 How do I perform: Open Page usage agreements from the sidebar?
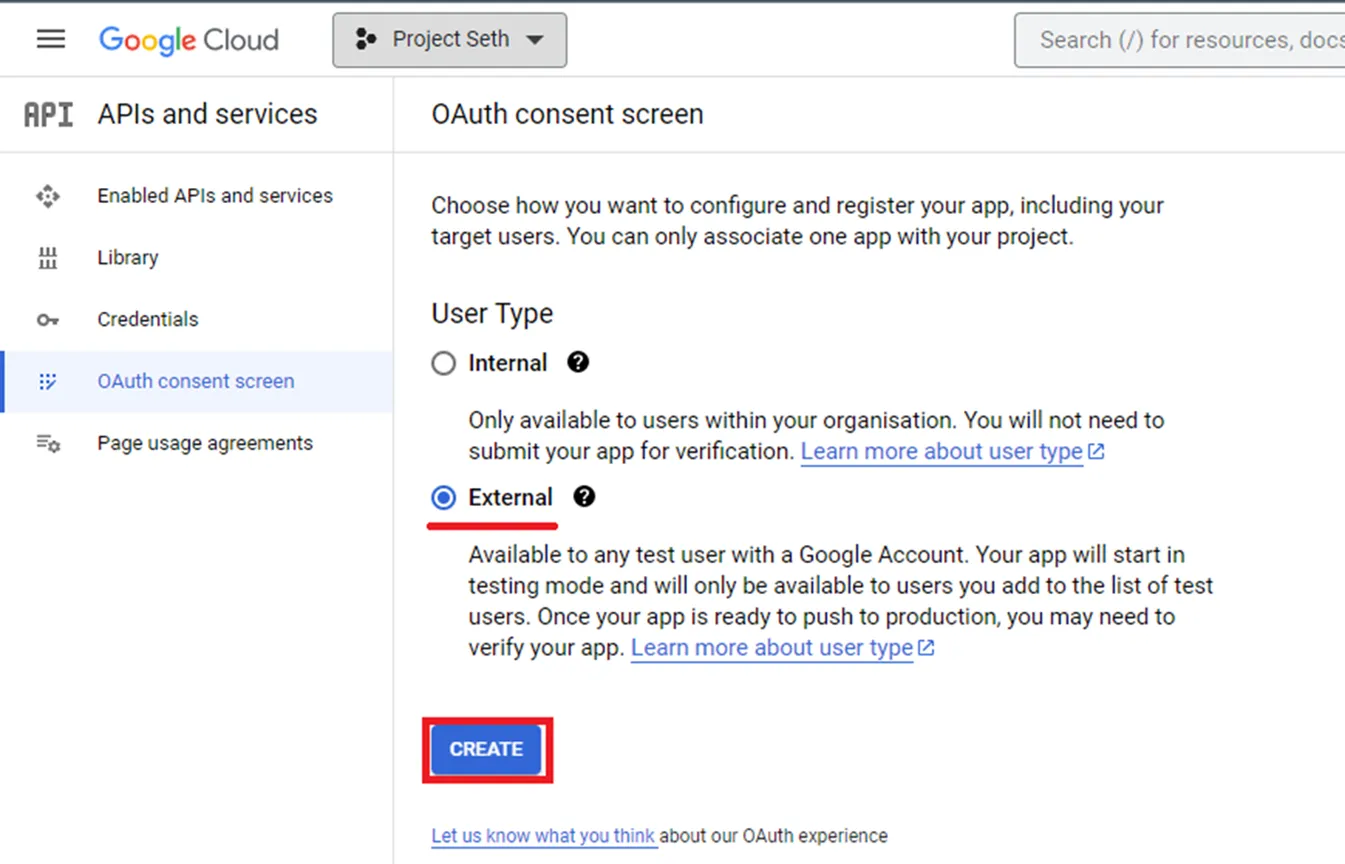coord(205,443)
